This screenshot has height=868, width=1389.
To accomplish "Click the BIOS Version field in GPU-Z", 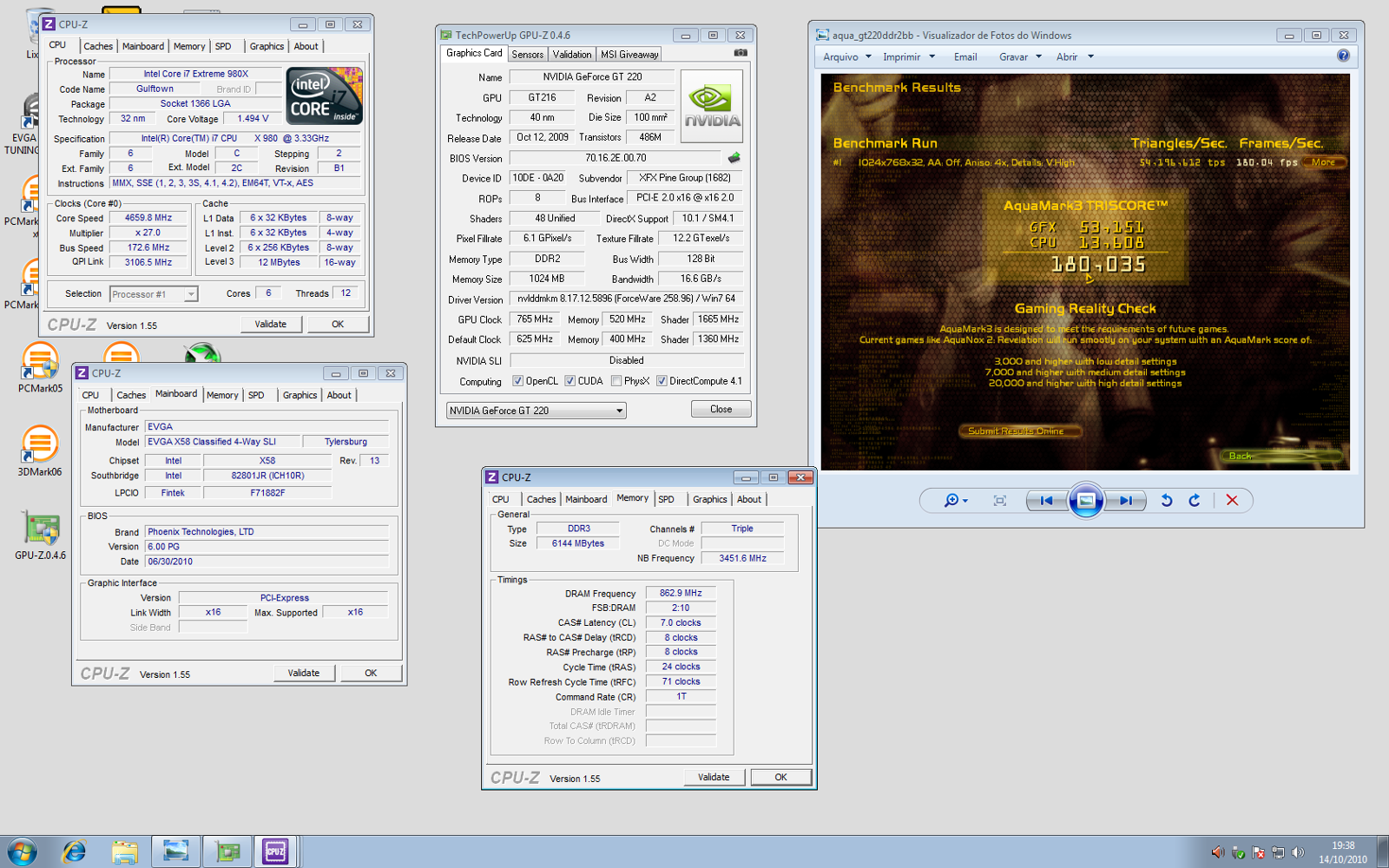I will 615,158.
